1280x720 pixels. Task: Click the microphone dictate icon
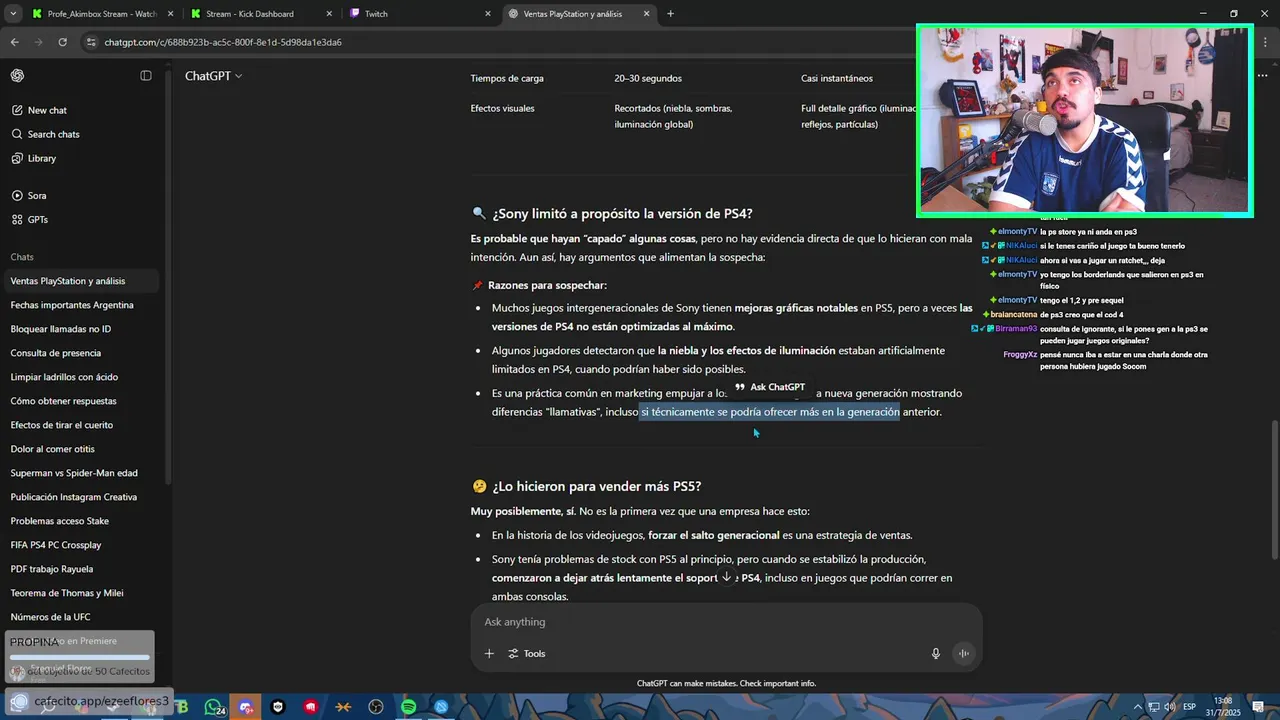point(936,654)
